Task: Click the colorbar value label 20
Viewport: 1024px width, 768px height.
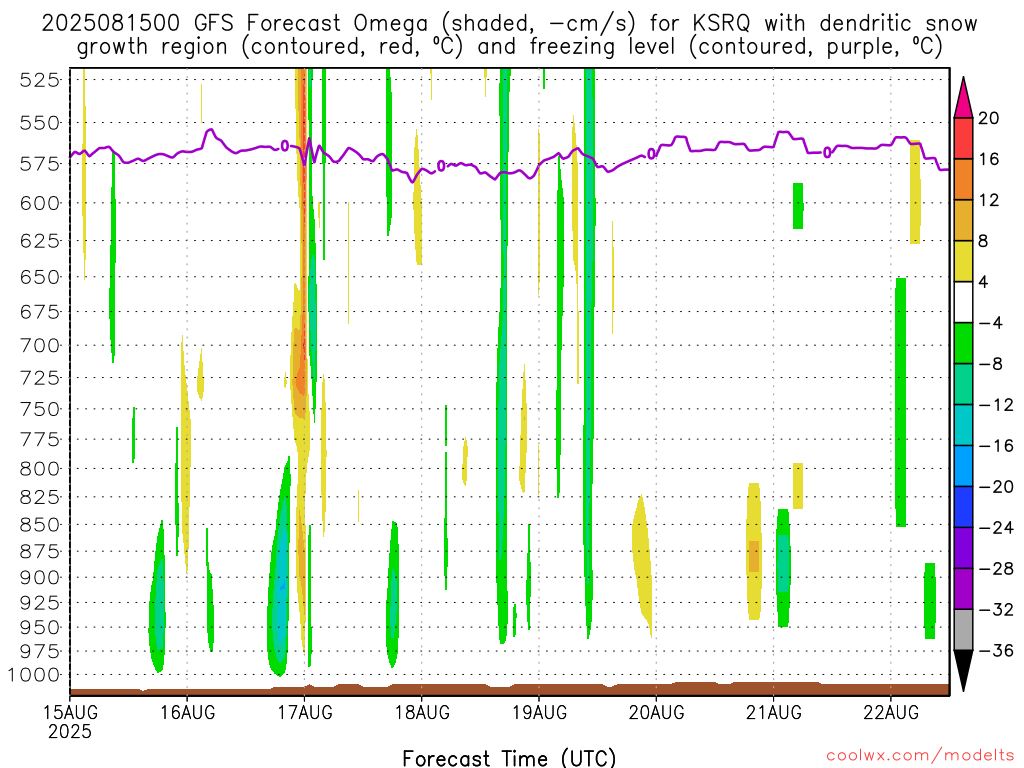Action: point(988,118)
